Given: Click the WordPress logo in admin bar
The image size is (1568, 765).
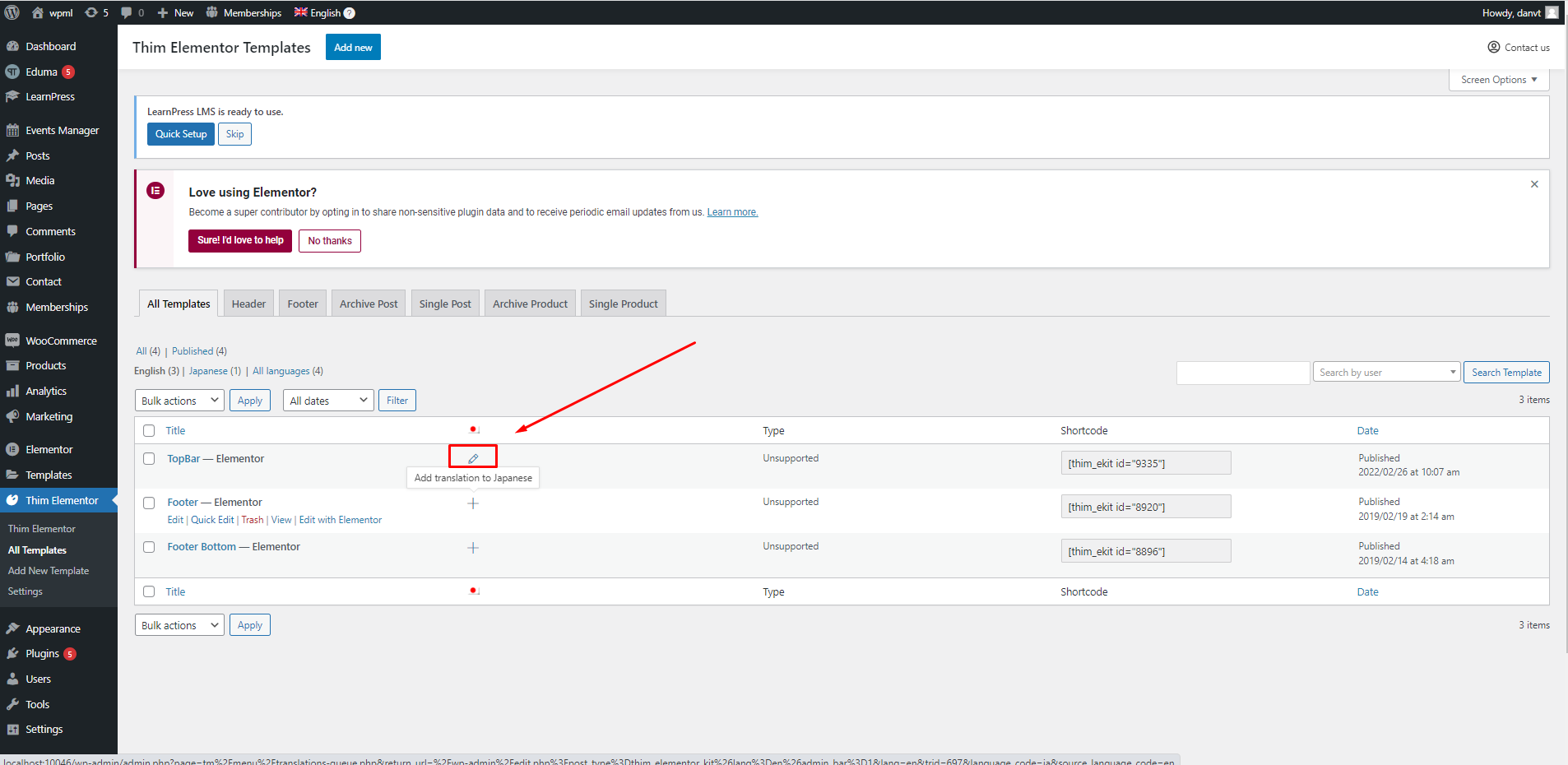Looking at the screenshot, I should [x=12, y=12].
